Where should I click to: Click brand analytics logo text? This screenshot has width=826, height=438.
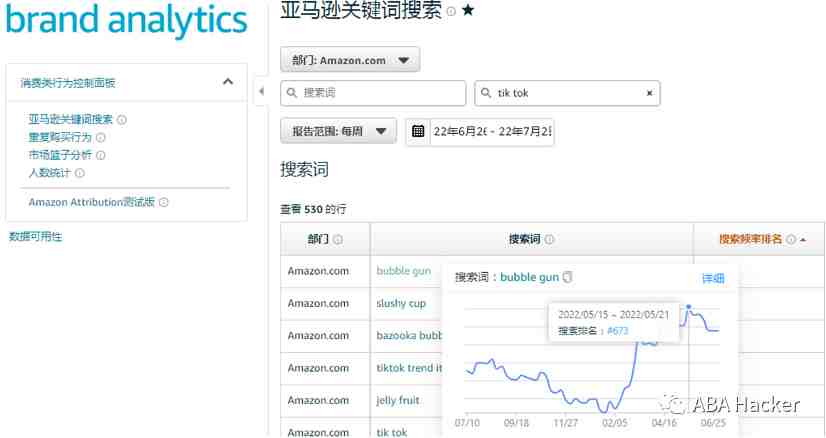coord(126,20)
